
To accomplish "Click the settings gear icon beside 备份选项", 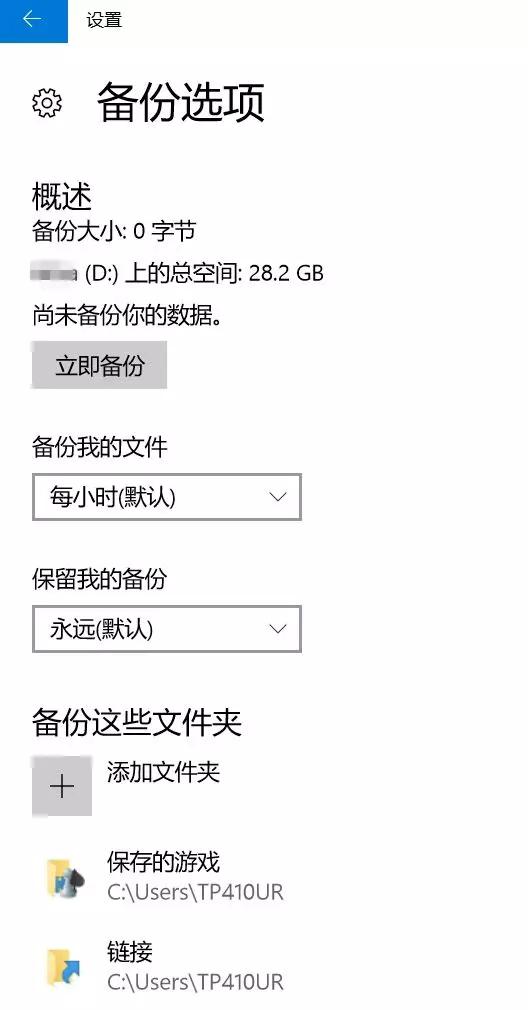I will pyautogui.click(x=47, y=104).
